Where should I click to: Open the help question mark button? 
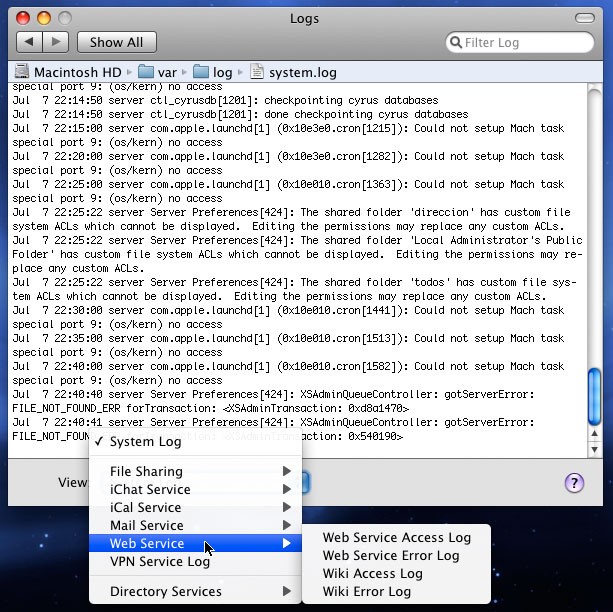tap(574, 483)
